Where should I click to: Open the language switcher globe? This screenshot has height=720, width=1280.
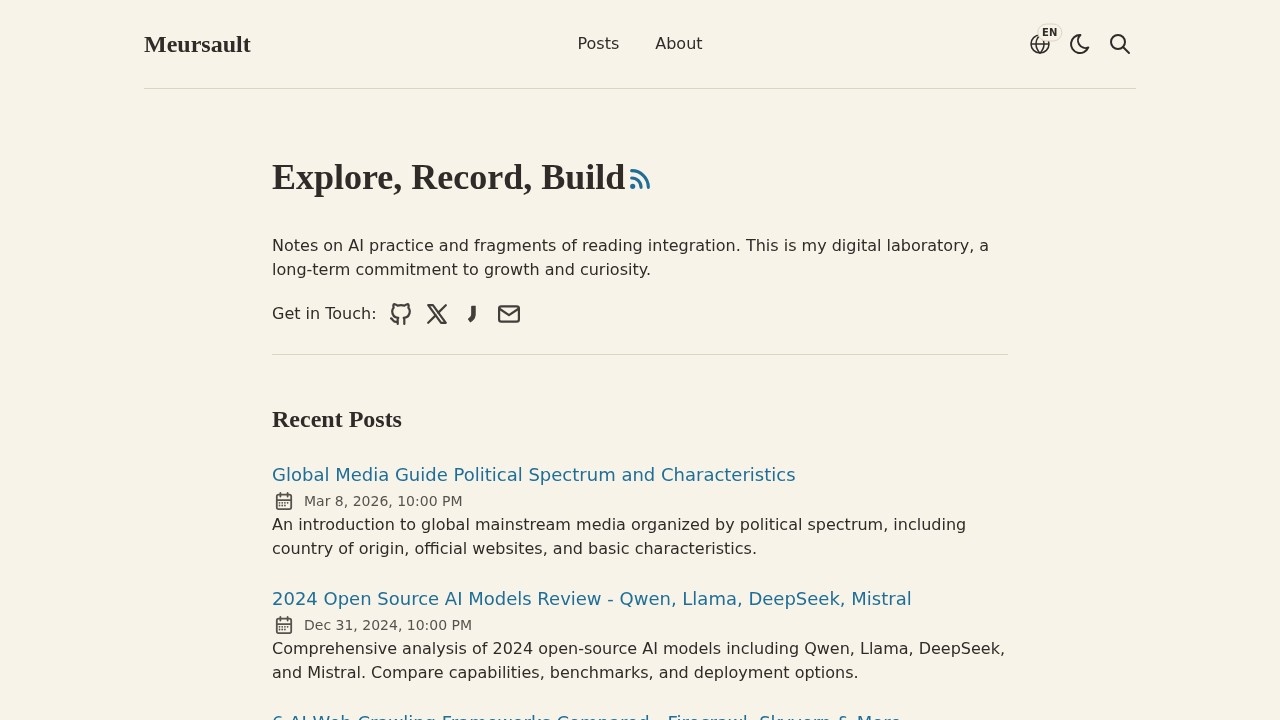[x=1040, y=44]
